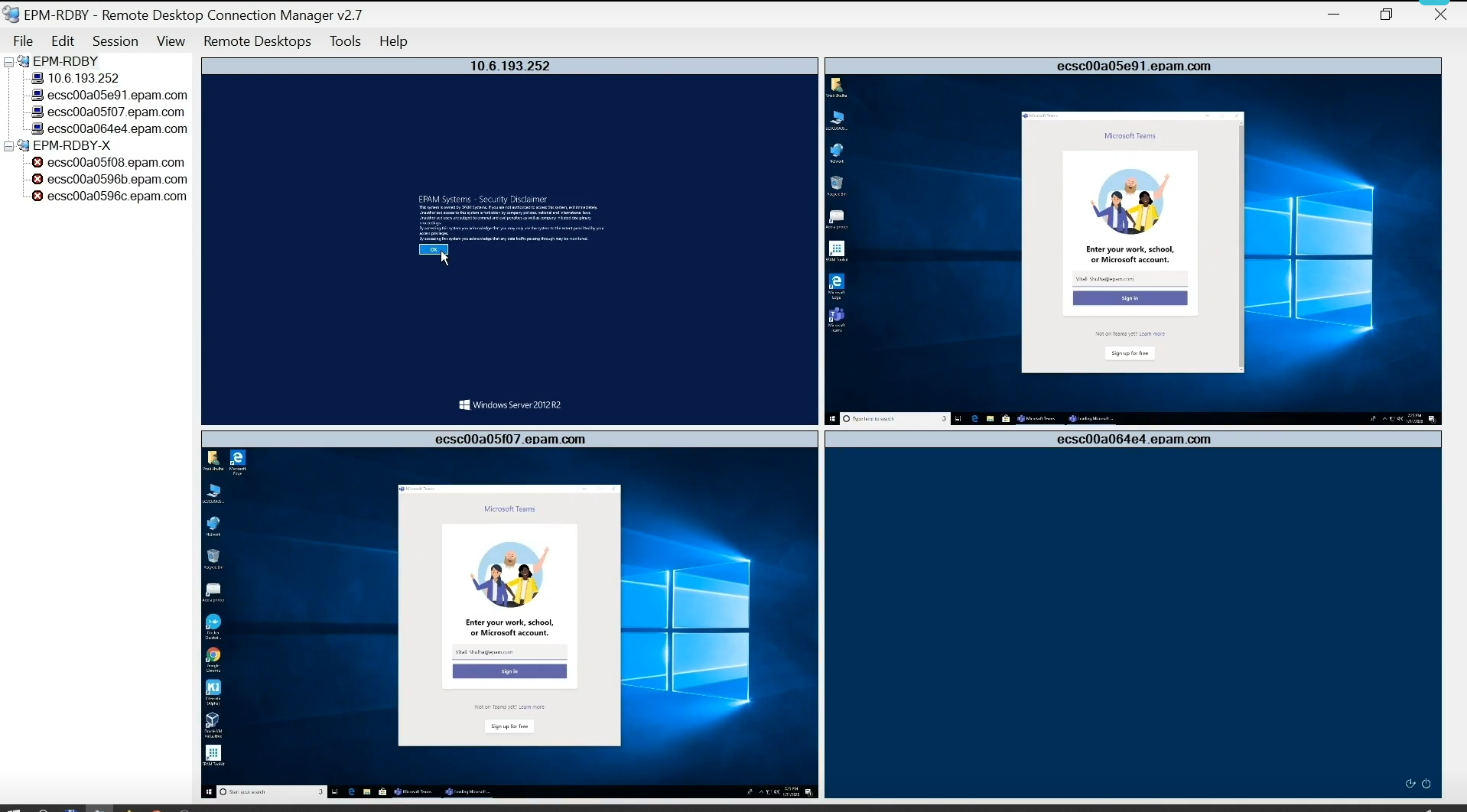Screen dimensions: 1467x812
Task: Open the Tools menu
Action: pyautogui.click(x=345, y=41)
